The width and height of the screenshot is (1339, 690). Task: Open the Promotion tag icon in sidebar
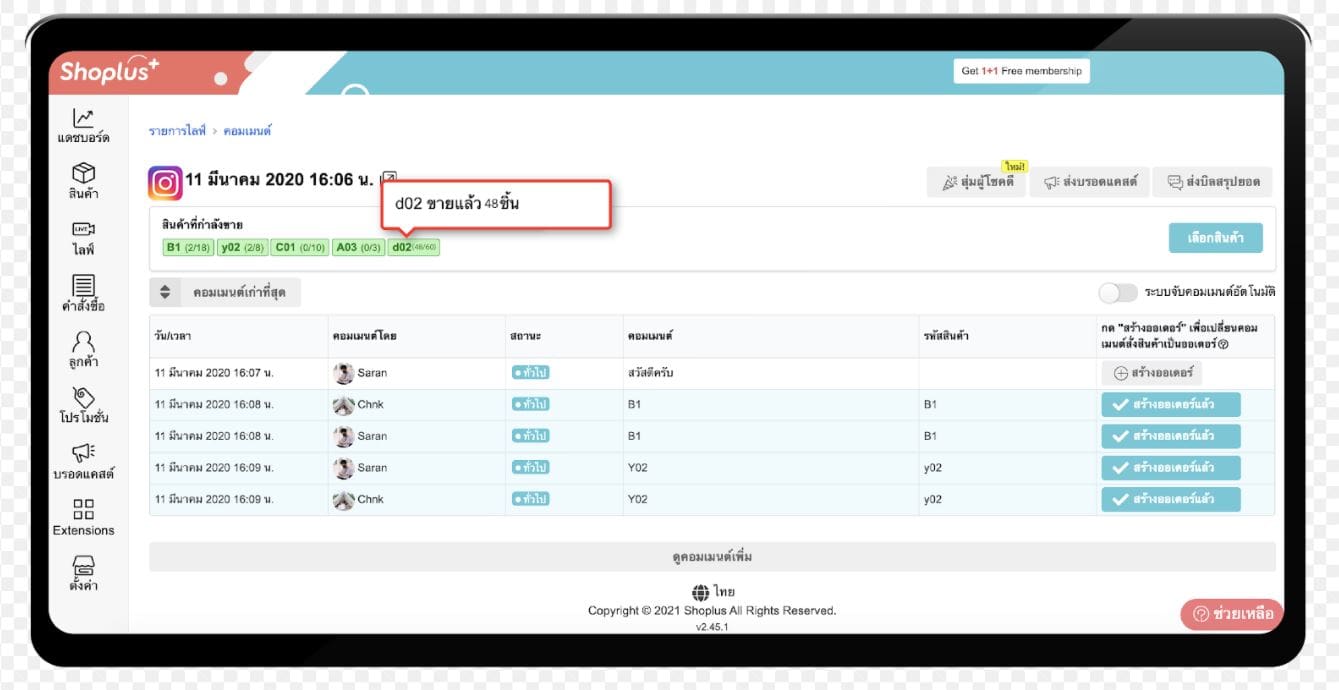(x=84, y=399)
